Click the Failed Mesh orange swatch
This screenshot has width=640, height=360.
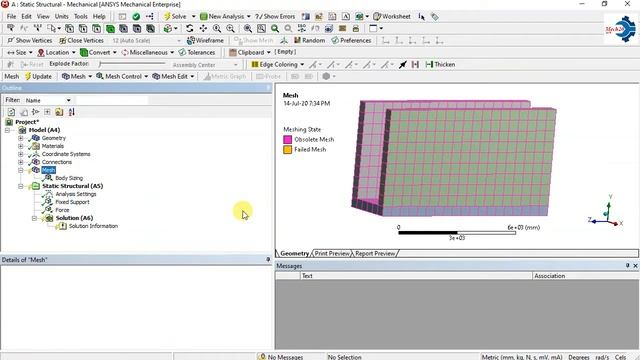tap(288, 150)
